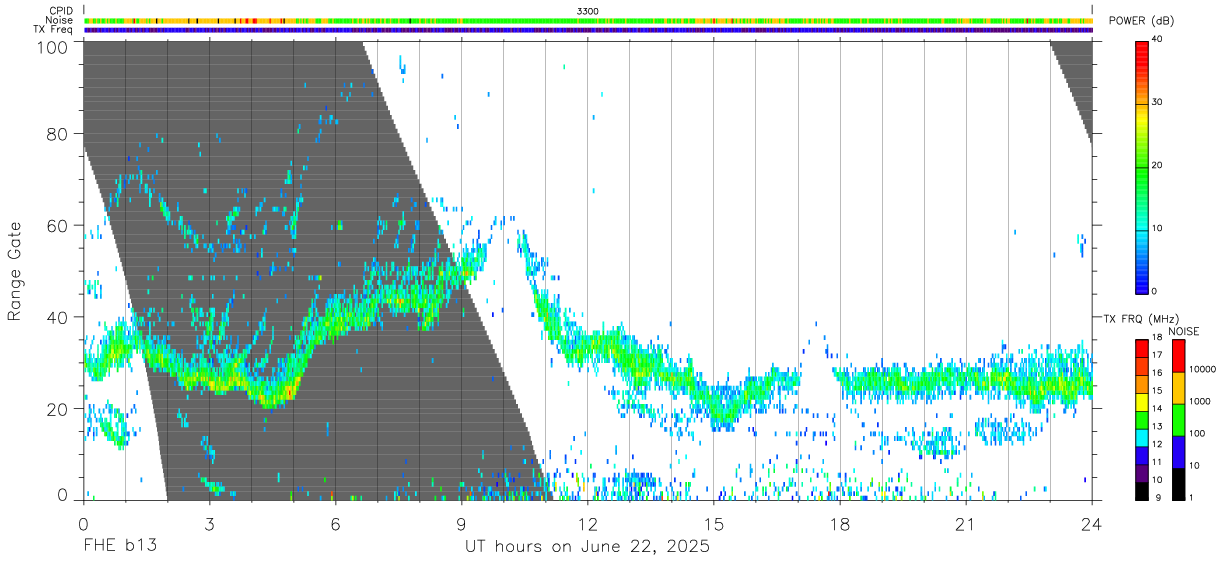Click the NOISE legend title
Viewport: 1228px width, 567px height.
pyautogui.click(x=1183, y=331)
